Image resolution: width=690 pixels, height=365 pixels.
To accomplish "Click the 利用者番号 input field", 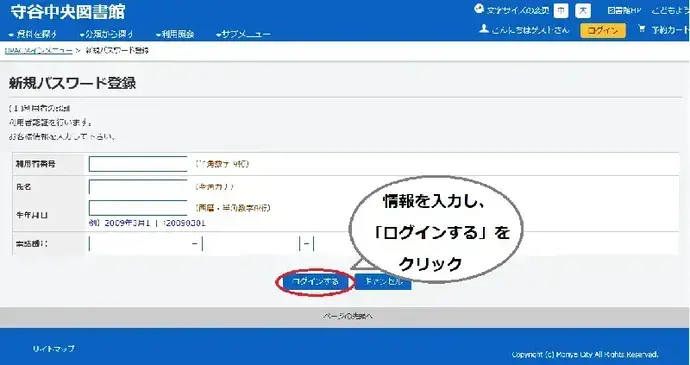I will tap(138, 164).
